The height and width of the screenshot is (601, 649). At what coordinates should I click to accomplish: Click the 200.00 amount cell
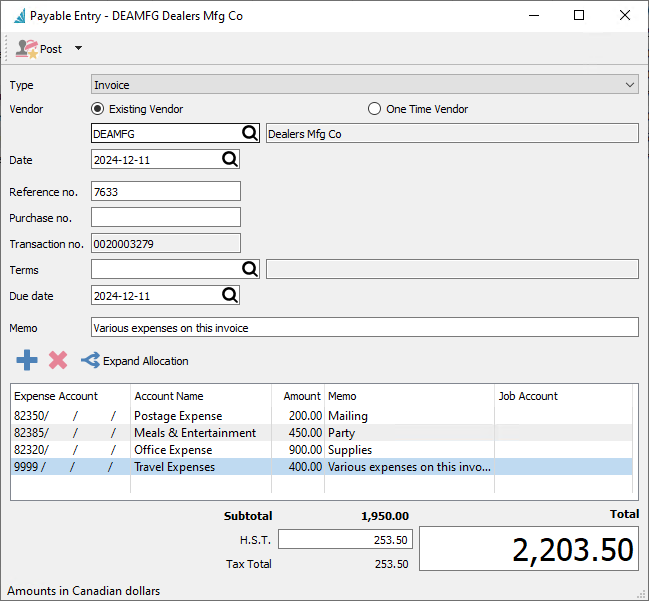[298, 416]
